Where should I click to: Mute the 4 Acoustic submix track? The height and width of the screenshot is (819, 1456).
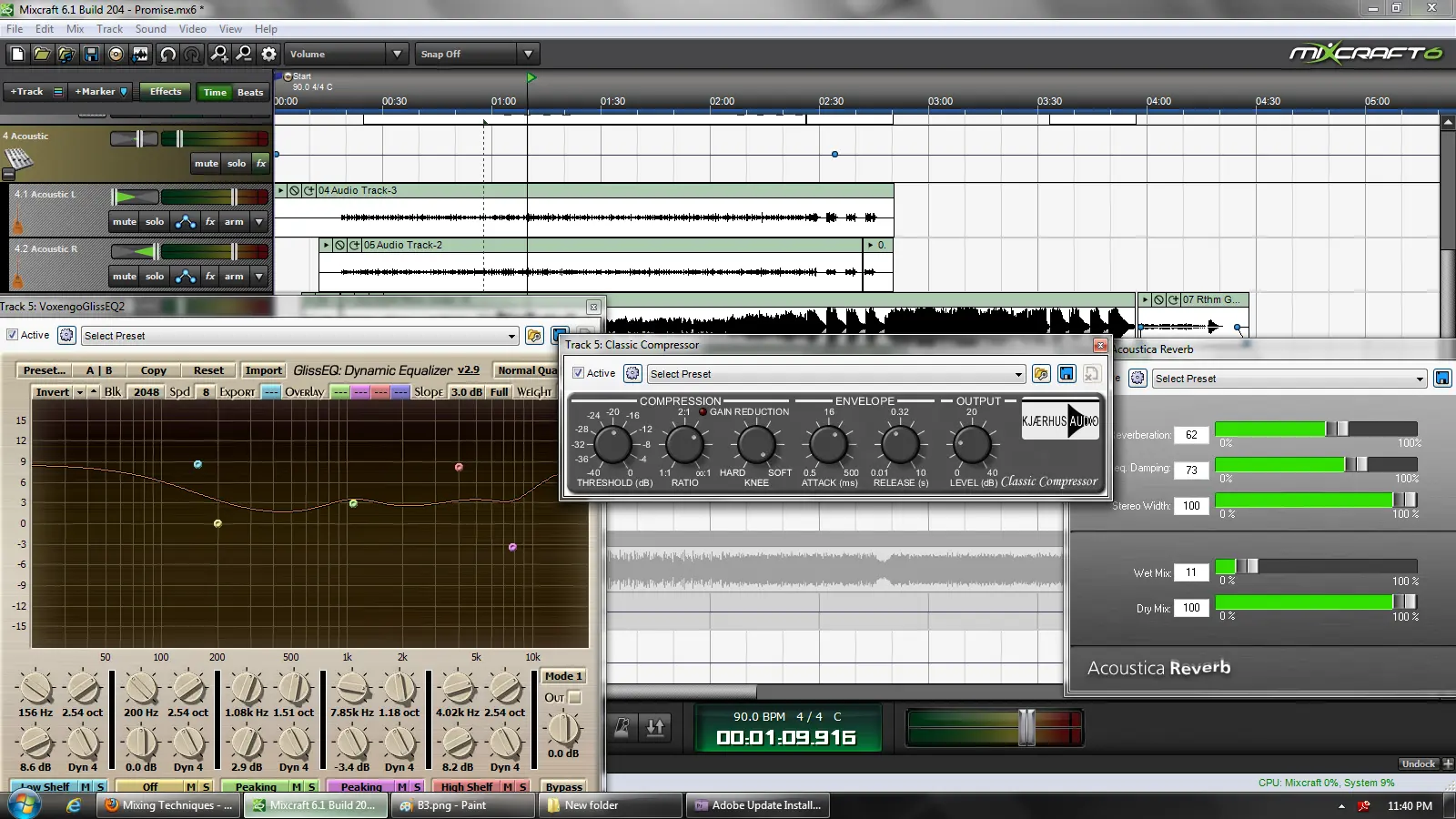207,164
